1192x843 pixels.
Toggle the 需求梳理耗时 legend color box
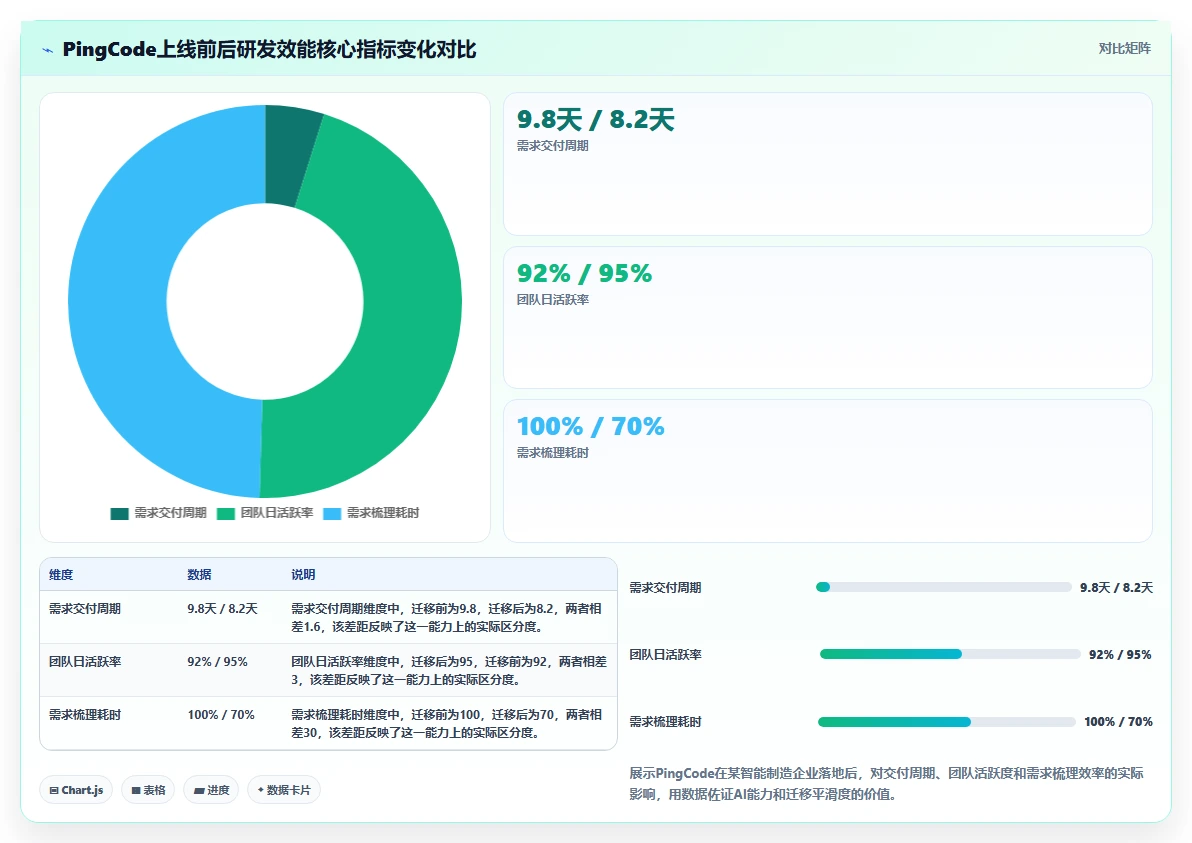coord(332,514)
